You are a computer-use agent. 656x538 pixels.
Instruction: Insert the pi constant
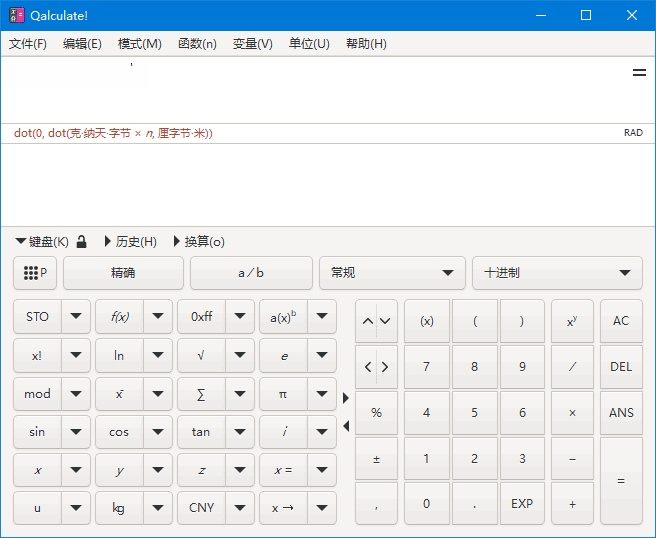[283, 394]
